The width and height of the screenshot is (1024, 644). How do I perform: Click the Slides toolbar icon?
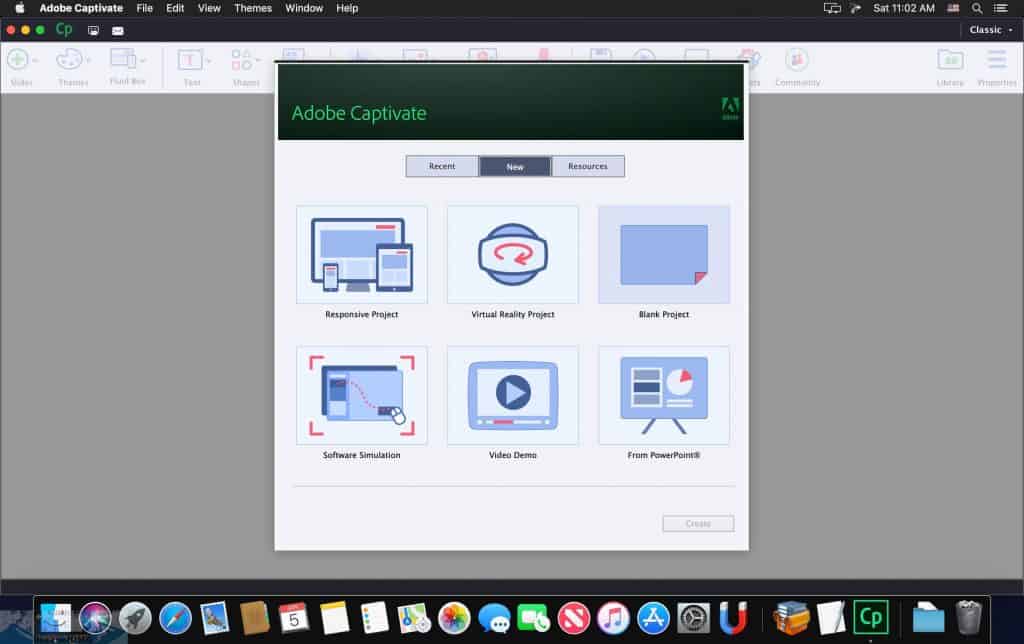tap(18, 60)
